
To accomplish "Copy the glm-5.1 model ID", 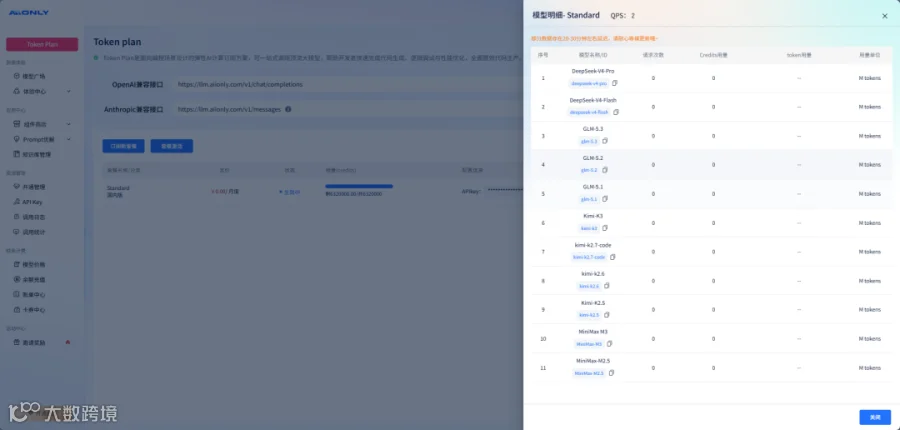I will [605, 199].
